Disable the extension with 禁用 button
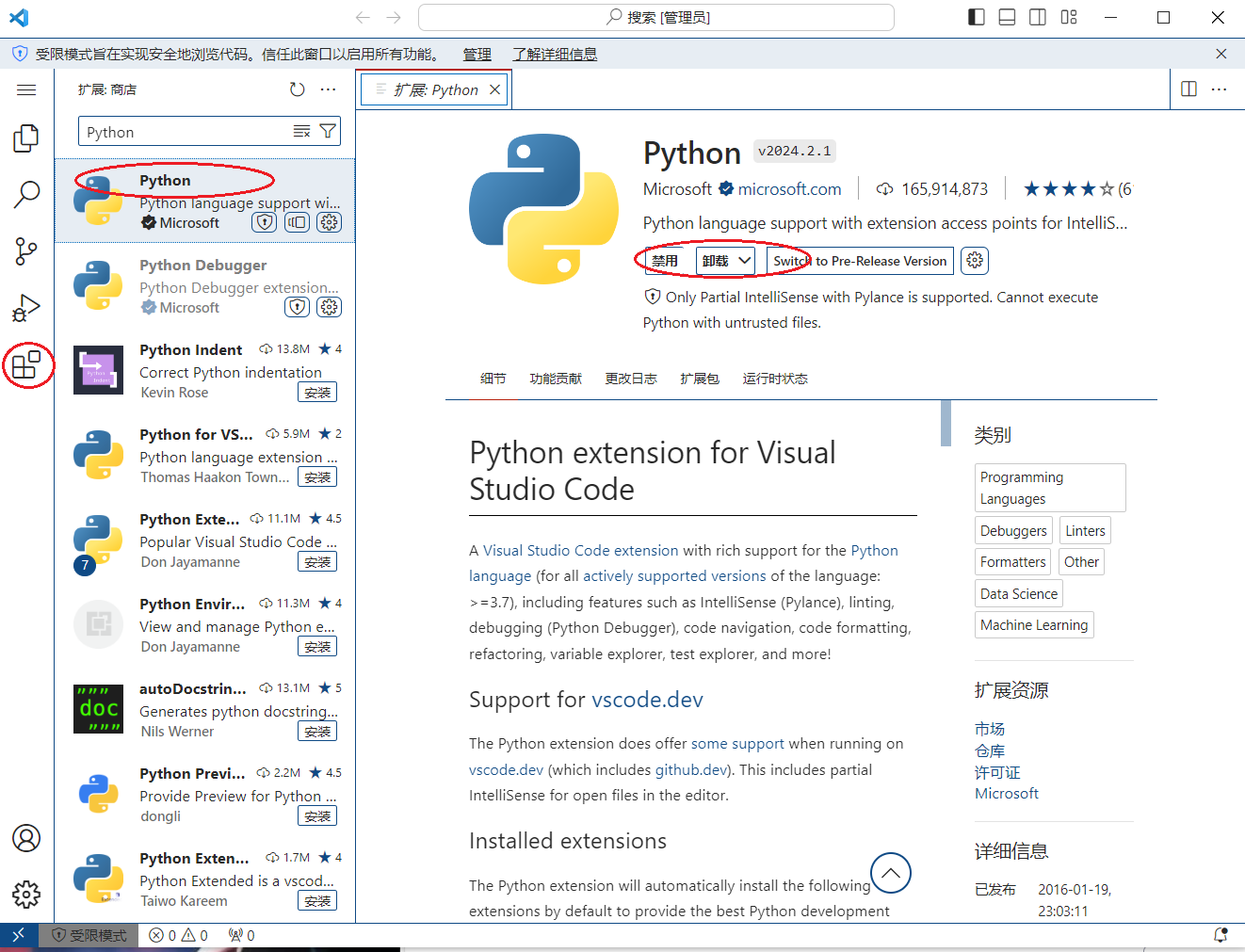Image resolution: width=1245 pixels, height=952 pixels. (665, 261)
